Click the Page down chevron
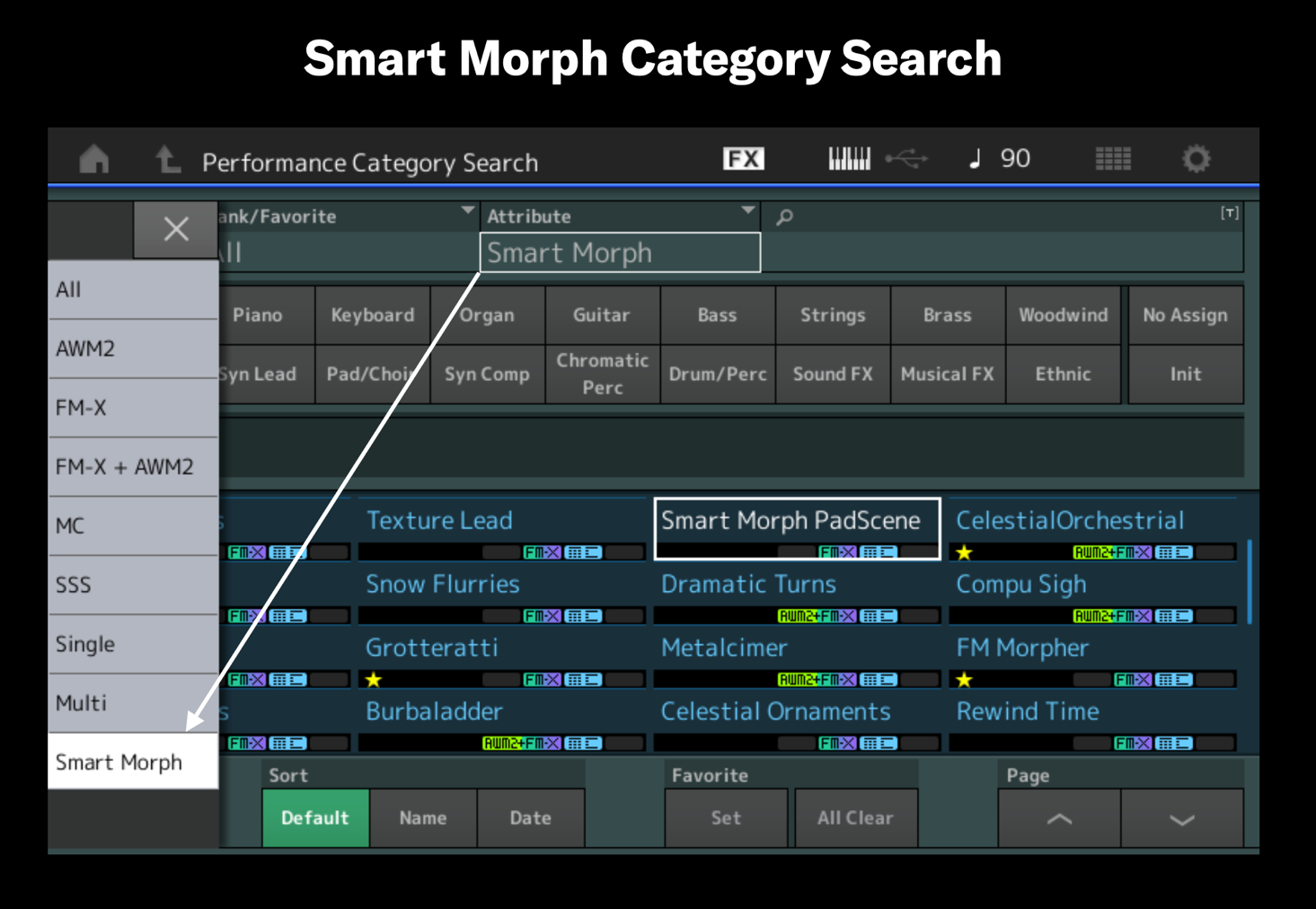 (x=1183, y=817)
